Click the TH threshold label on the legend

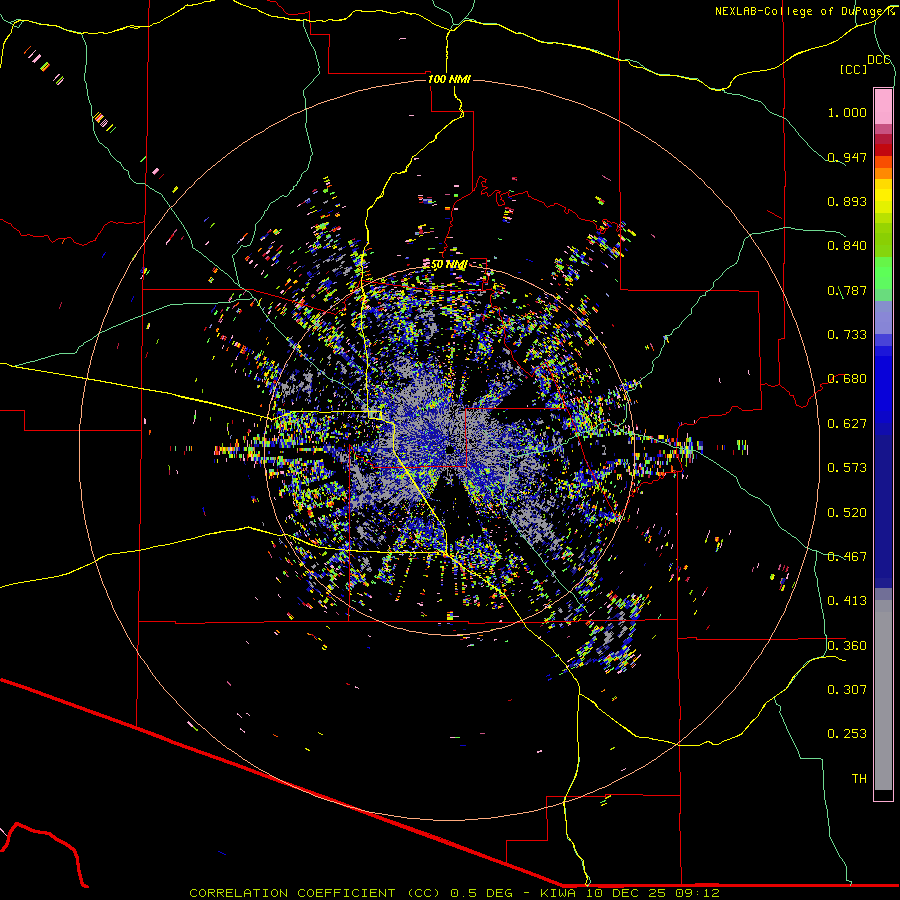[x=859, y=779]
